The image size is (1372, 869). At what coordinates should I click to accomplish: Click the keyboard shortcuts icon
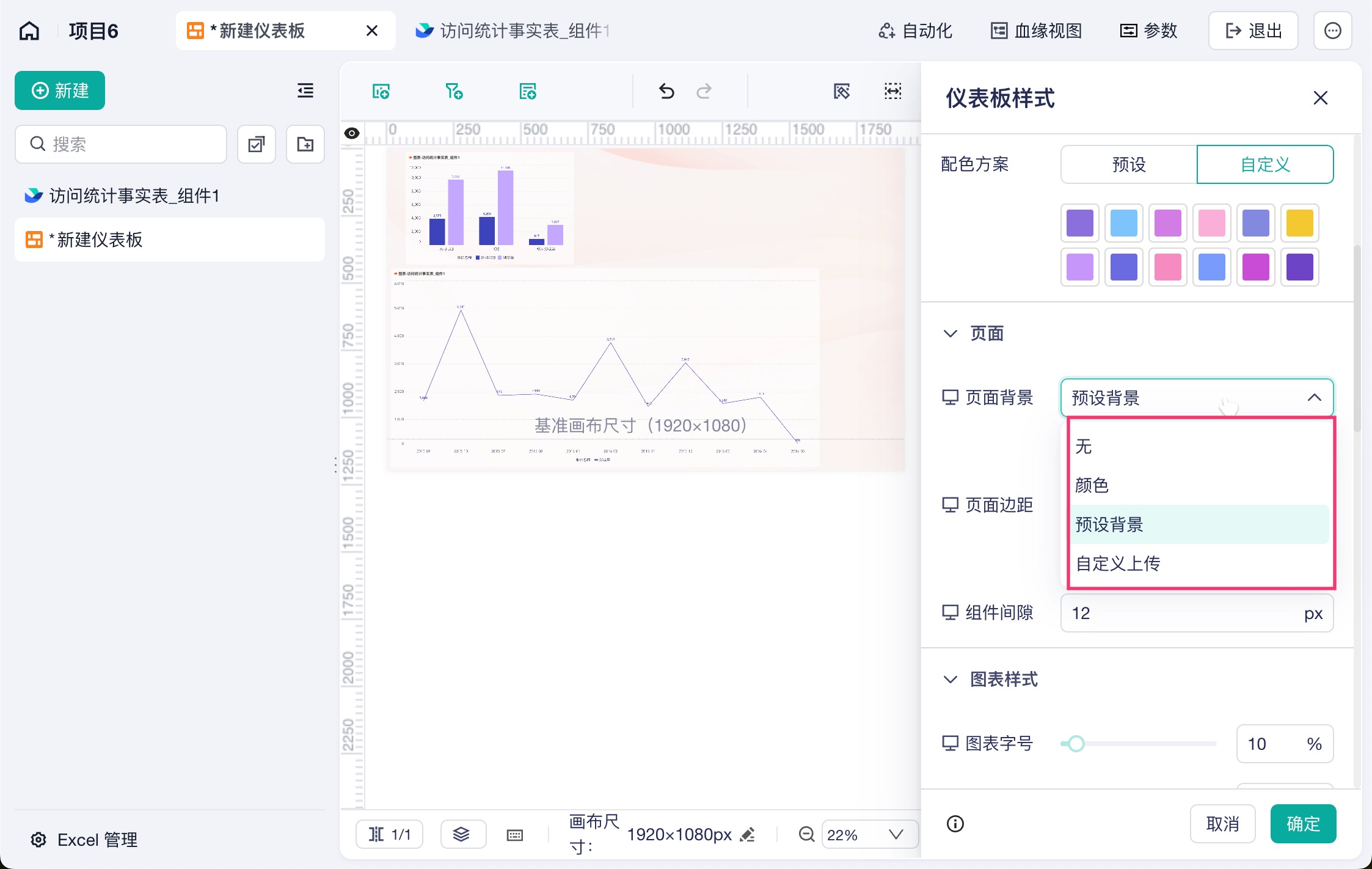(x=515, y=835)
